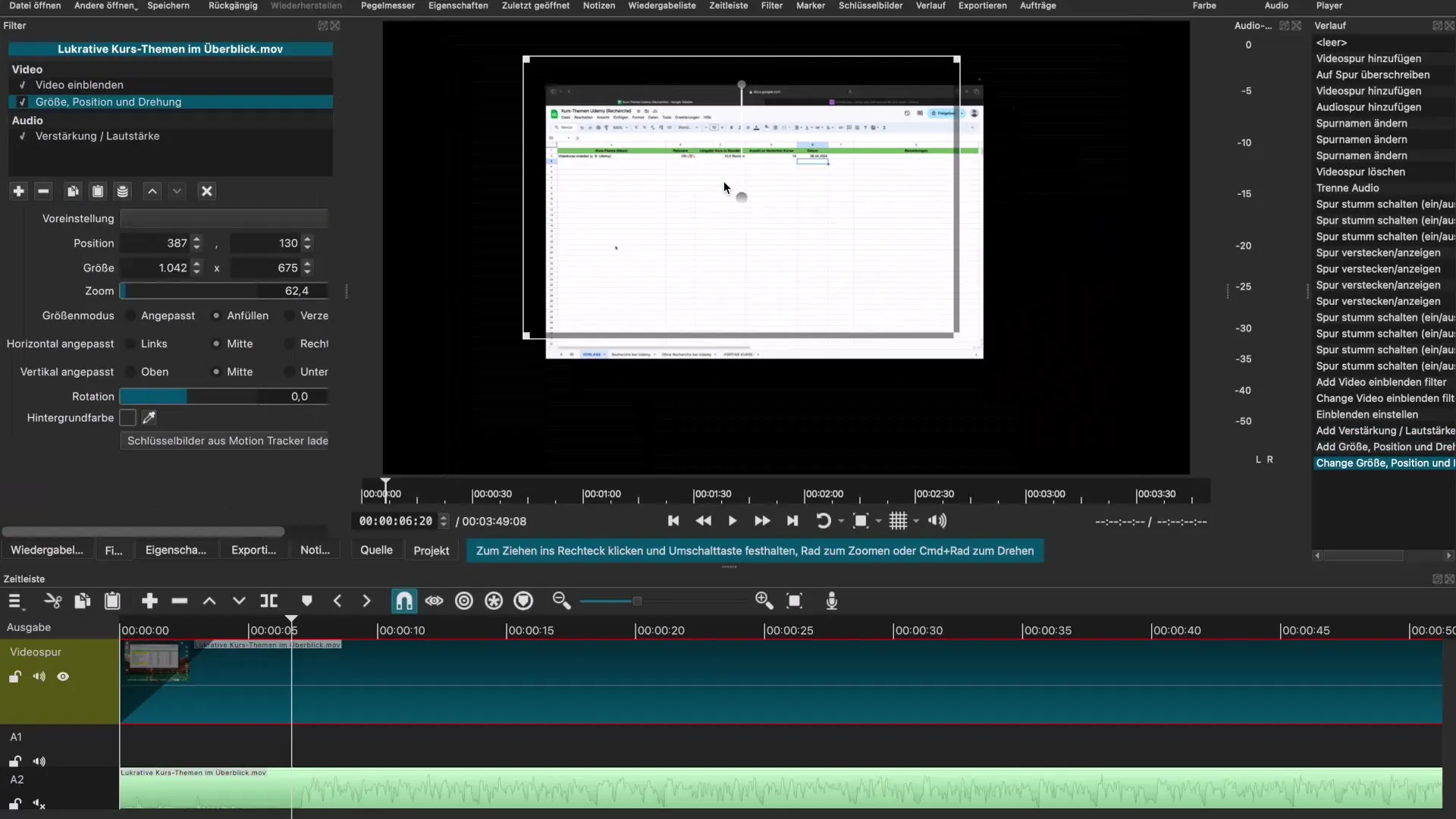
Task: Open player volume control
Action: (x=937, y=521)
